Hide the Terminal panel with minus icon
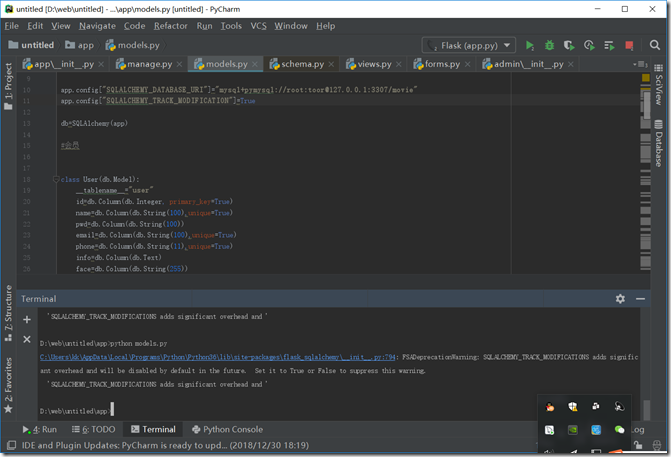This screenshot has height=457, width=671. 640,299
